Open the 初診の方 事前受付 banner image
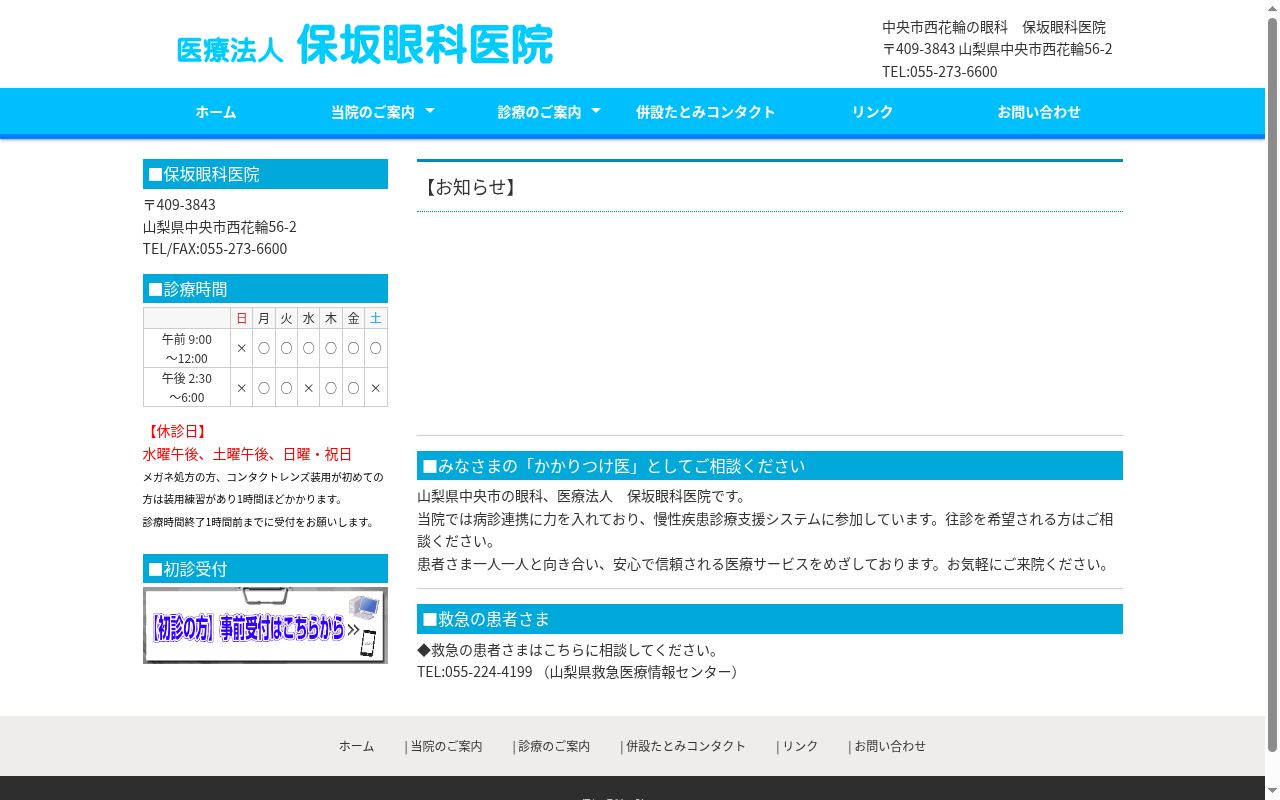This screenshot has height=800, width=1280. click(x=265, y=625)
